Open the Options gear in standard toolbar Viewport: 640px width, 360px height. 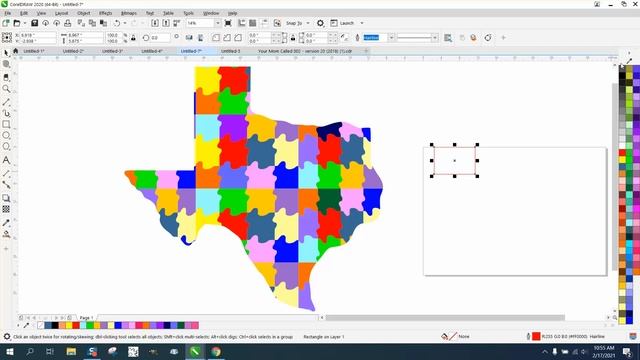pos(320,23)
